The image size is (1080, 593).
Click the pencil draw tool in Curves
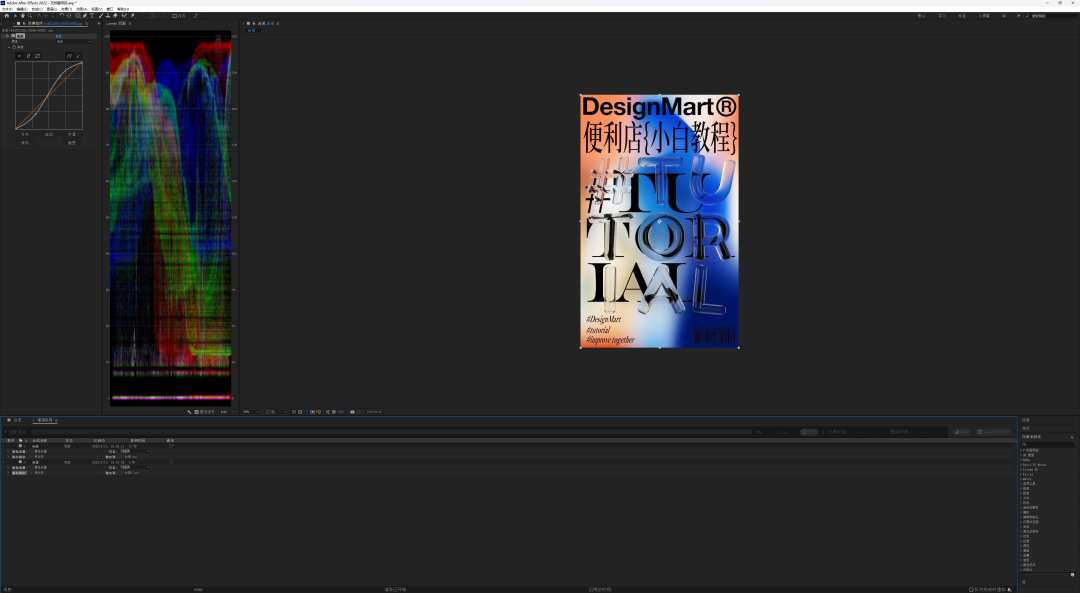(x=79, y=56)
